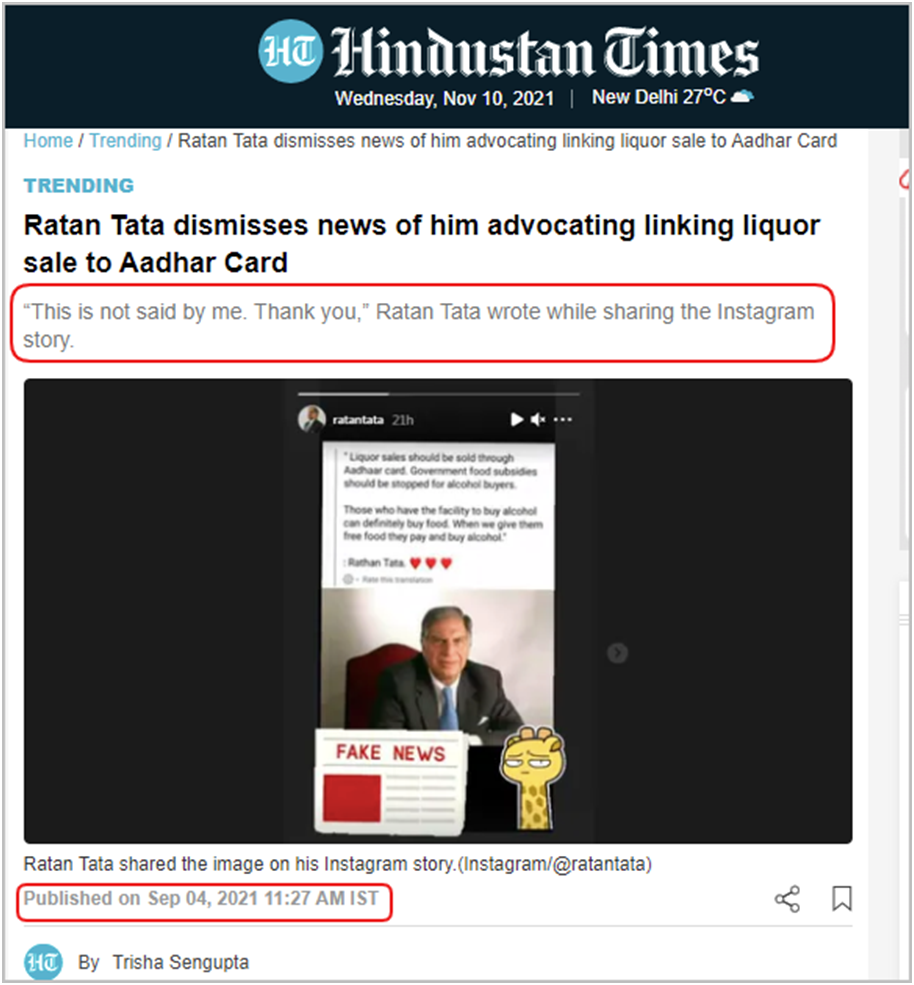Click the weather cloud icon beside New Delhi
914x985 pixels.
click(x=743, y=97)
